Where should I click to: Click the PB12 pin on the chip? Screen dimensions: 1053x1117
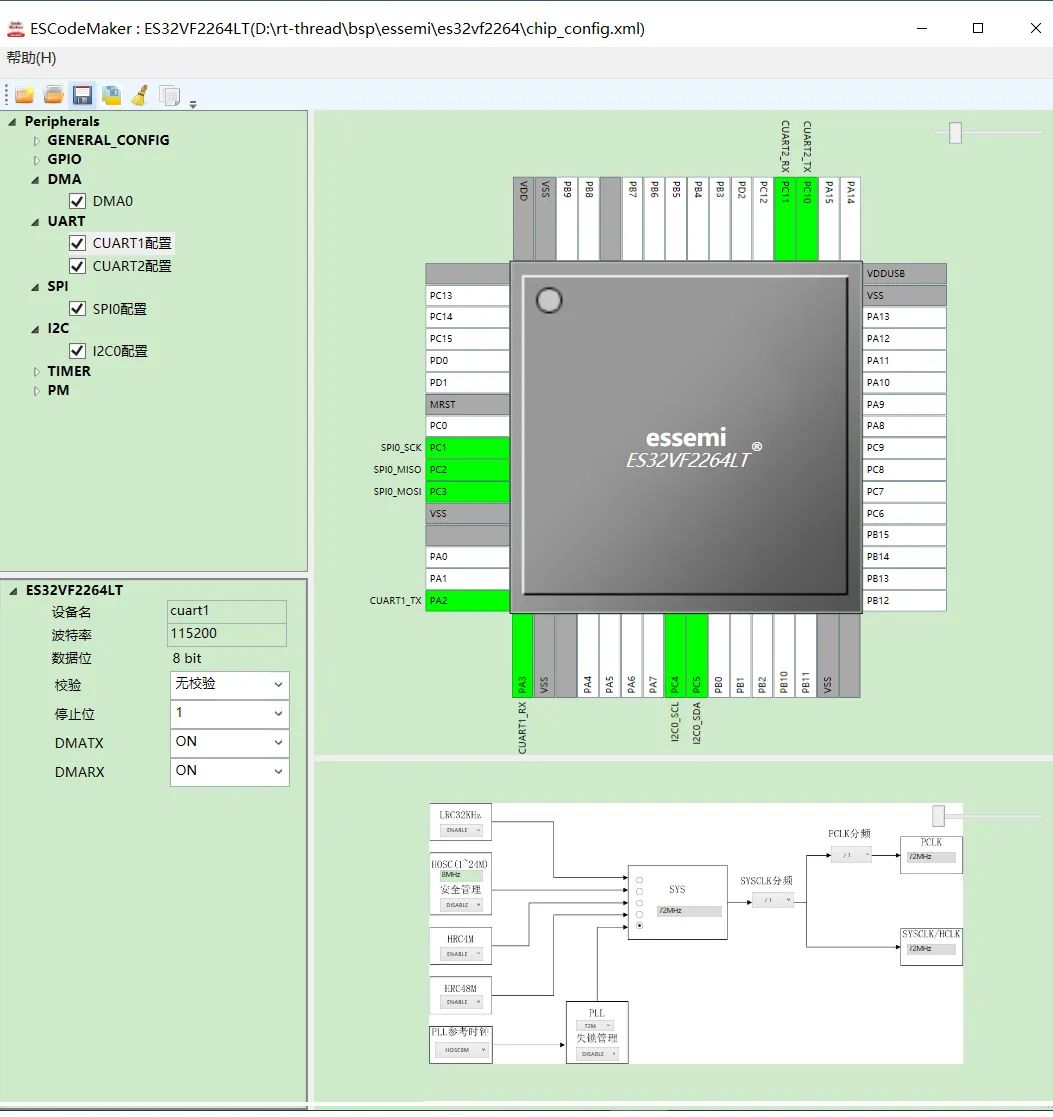[905, 601]
